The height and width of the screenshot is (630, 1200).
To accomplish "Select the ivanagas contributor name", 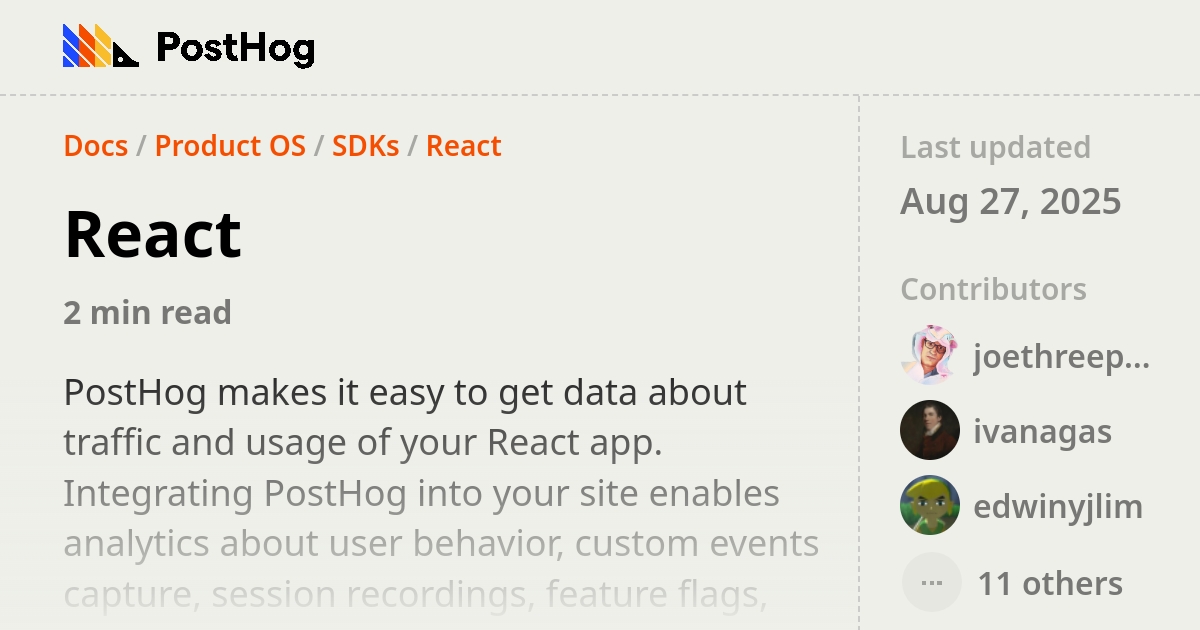I will (1043, 432).
